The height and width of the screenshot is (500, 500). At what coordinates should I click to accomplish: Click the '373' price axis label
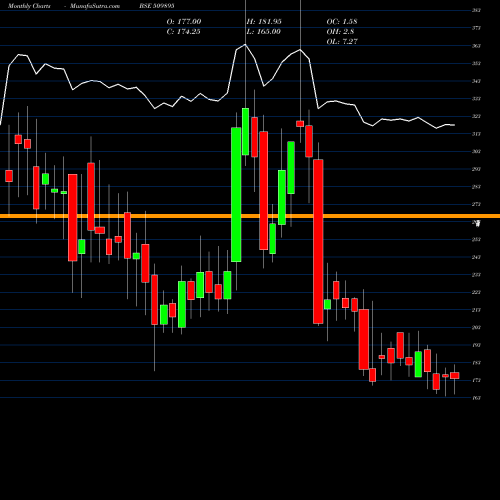point(476,28)
